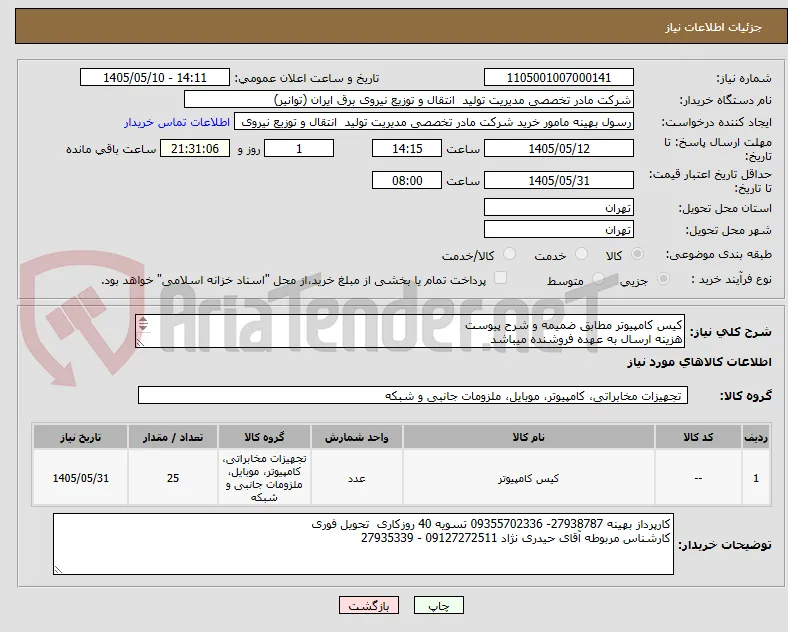Click the واحد شمارش column header

(x=356, y=437)
